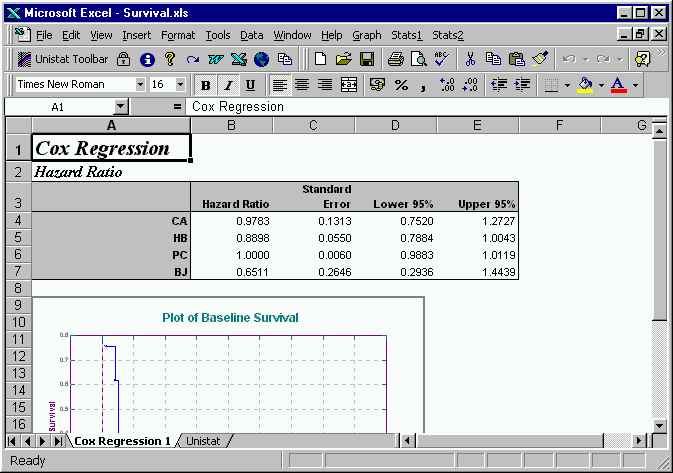Viewport: 673px width, 473px height.
Task: Open the Print Preview icon
Action: pyautogui.click(x=417, y=59)
